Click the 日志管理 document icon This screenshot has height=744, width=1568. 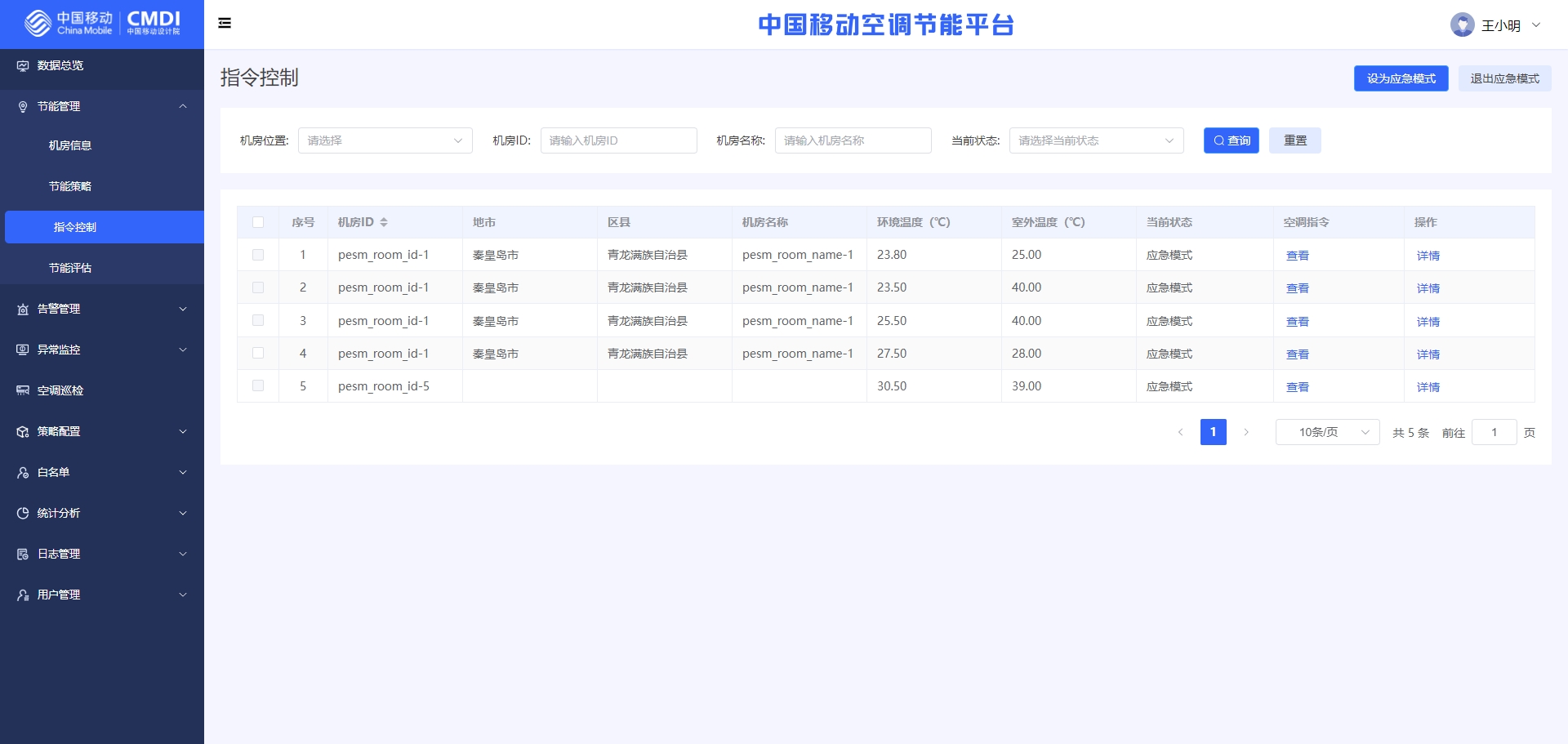pos(23,554)
